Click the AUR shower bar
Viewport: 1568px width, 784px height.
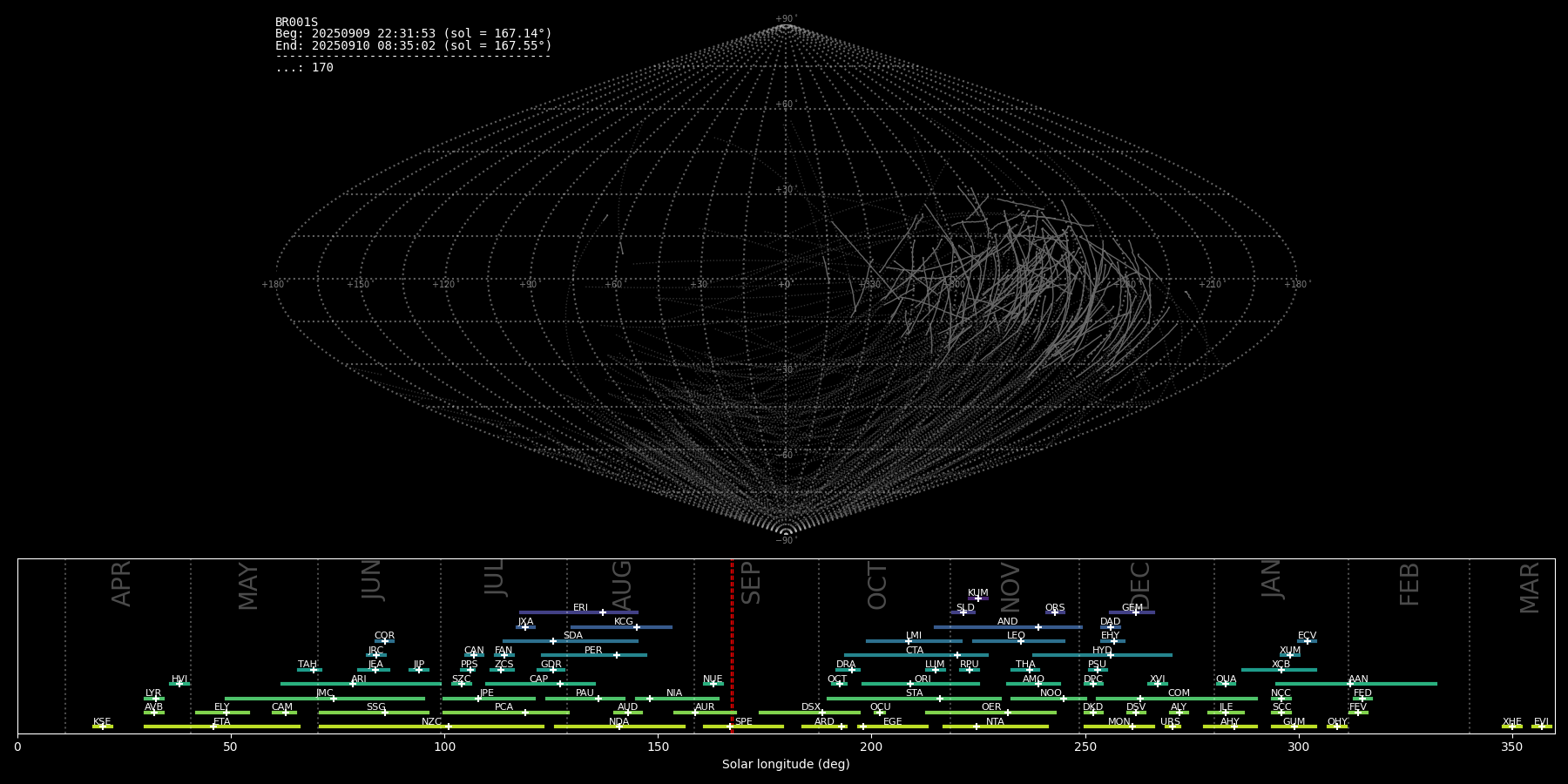coord(705,713)
